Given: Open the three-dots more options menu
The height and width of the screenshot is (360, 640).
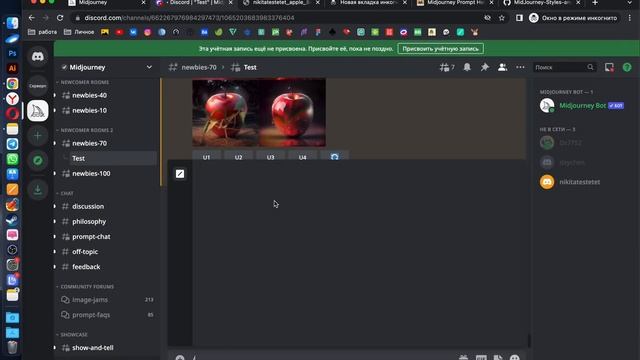Looking at the screenshot, I should pyautogui.click(x=520, y=67).
